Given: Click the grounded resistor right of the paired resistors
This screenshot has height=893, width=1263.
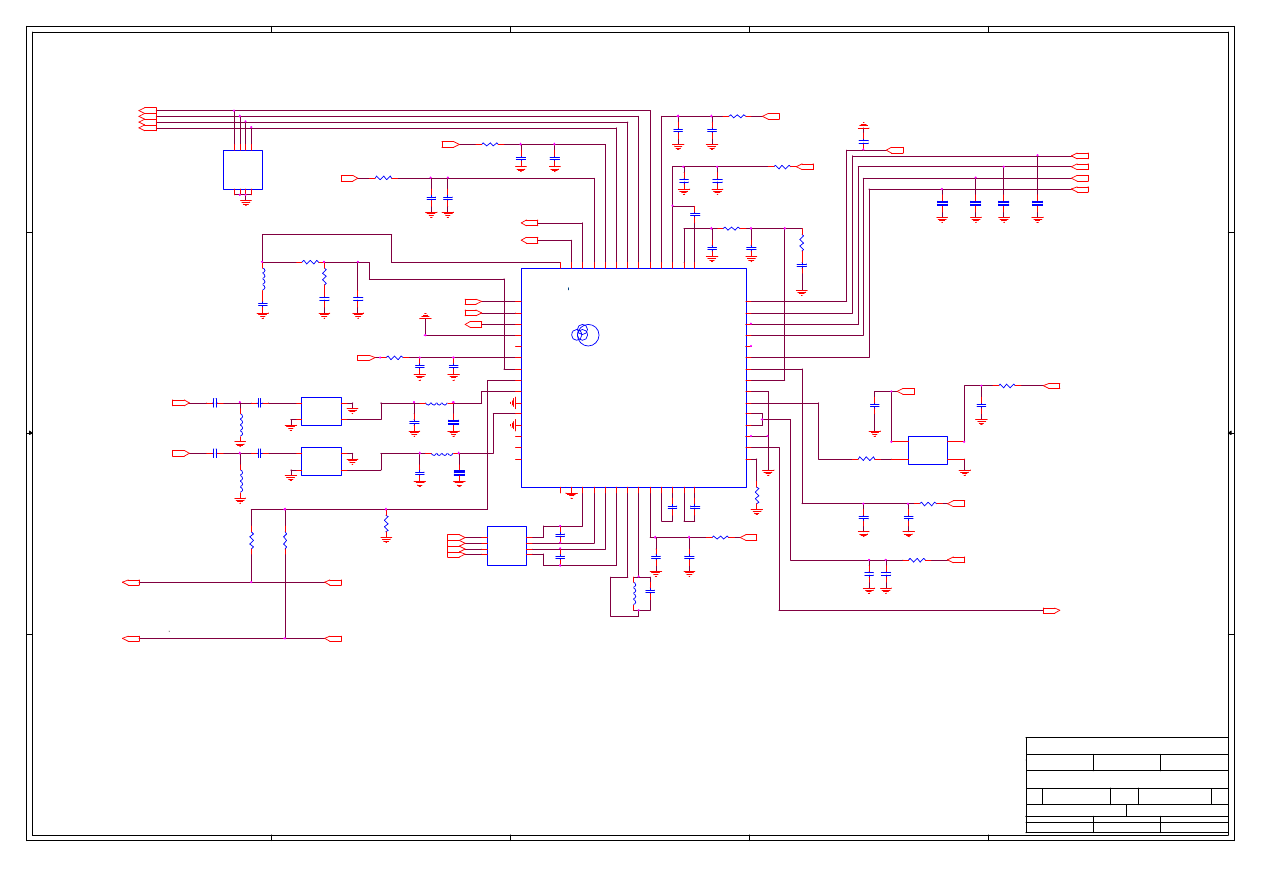Looking at the screenshot, I should click(x=386, y=523).
